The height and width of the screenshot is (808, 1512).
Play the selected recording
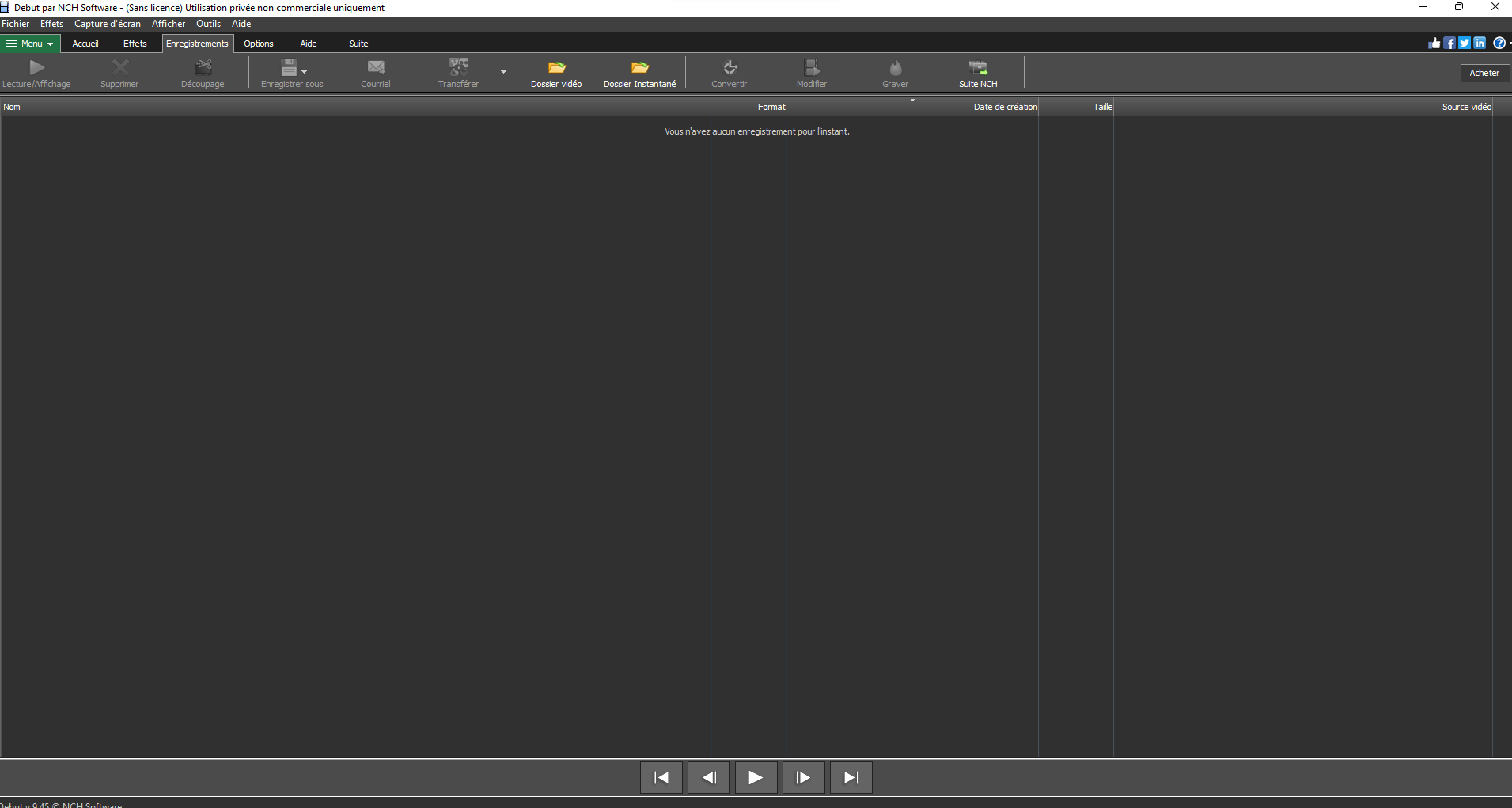[x=756, y=777]
